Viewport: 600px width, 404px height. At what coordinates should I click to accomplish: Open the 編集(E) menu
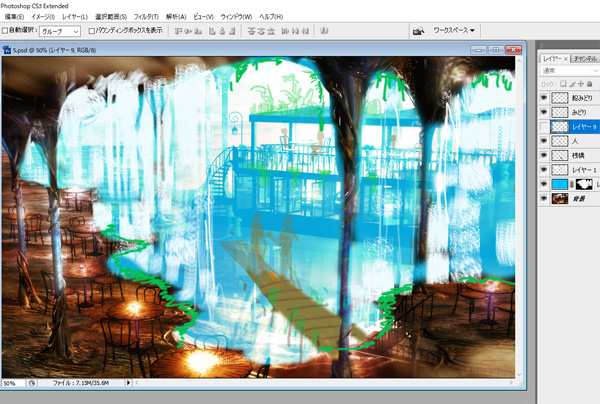click(15, 17)
